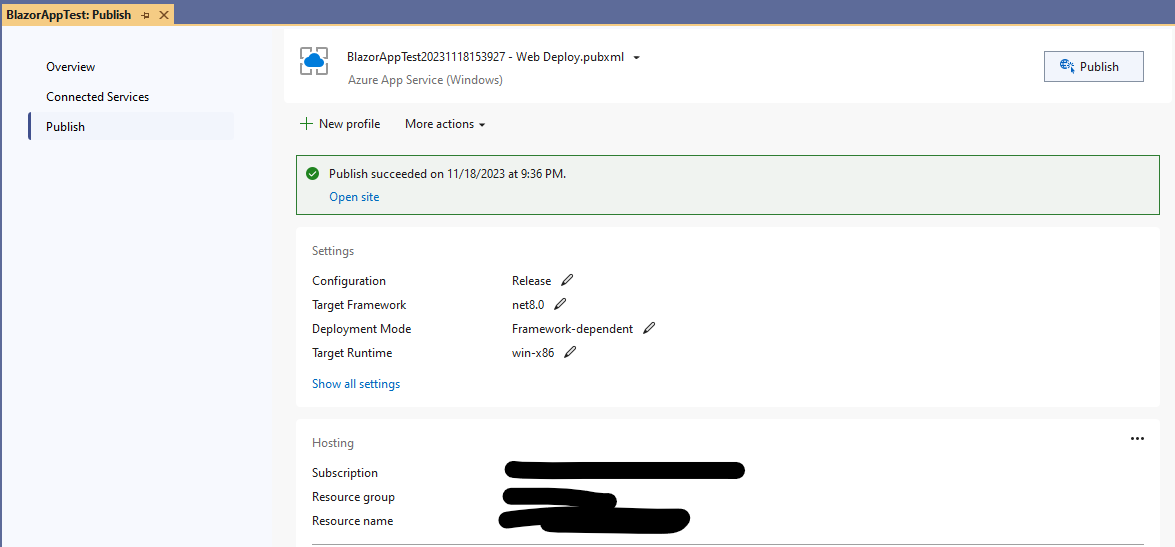Image resolution: width=1175 pixels, height=547 pixels.
Task: Click the Resource group label
Action: tap(353, 497)
